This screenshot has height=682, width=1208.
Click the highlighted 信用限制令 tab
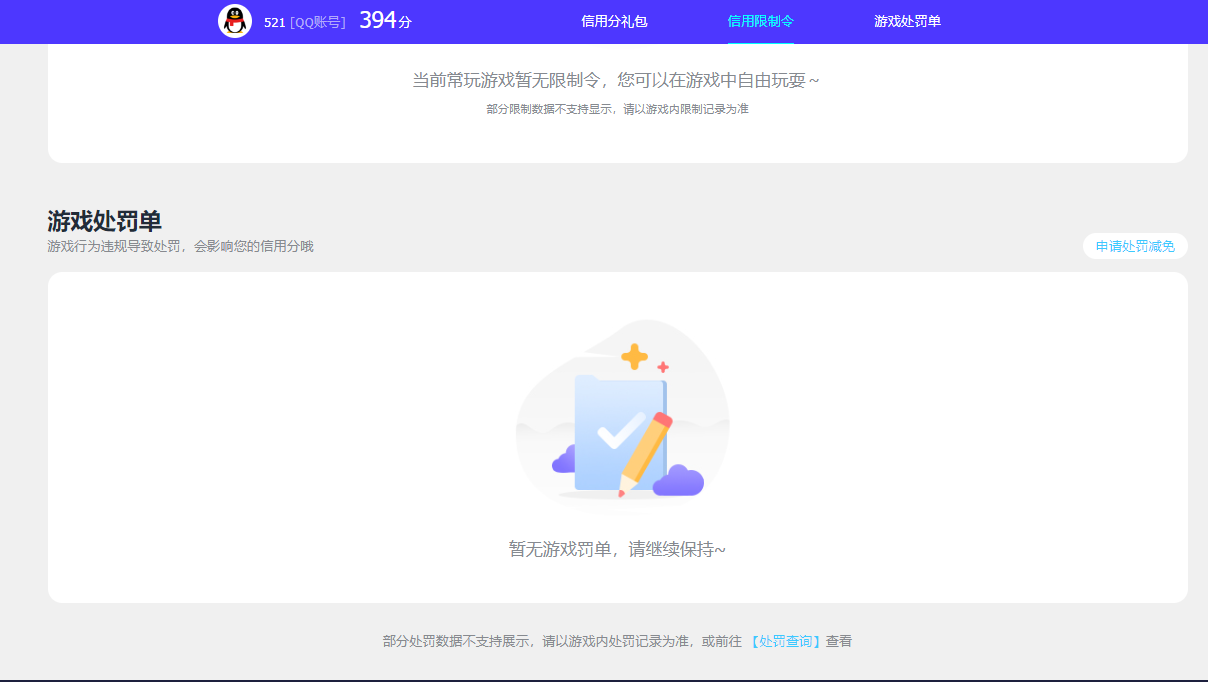[760, 20]
